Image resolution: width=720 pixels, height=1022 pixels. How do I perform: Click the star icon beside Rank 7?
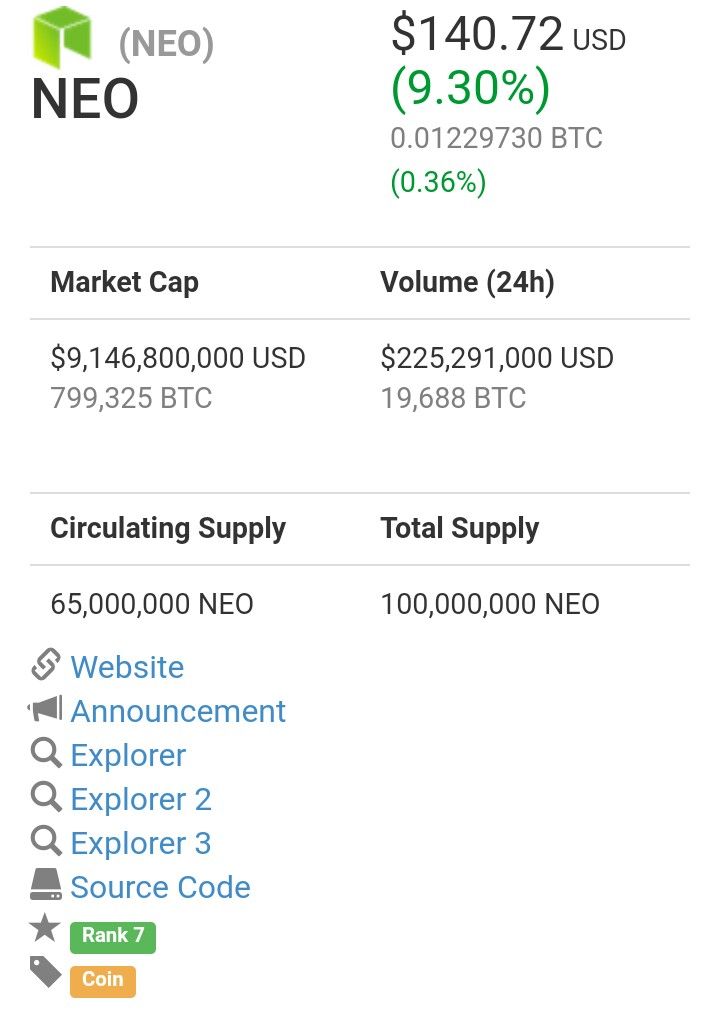point(45,927)
